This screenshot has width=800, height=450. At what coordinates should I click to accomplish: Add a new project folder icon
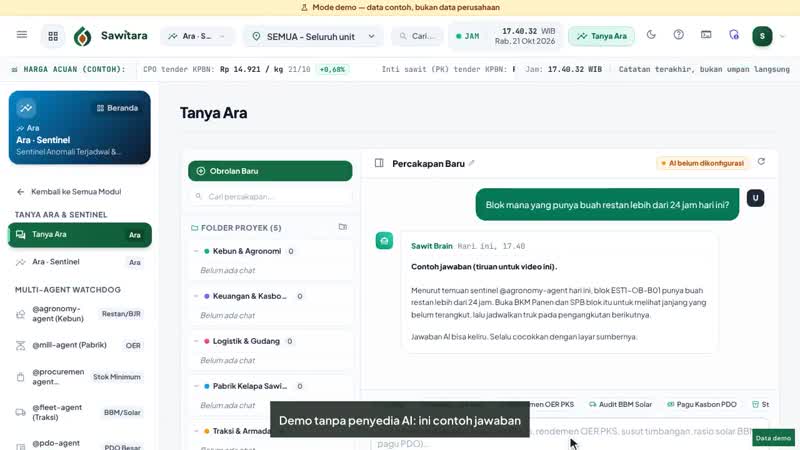[343, 227]
